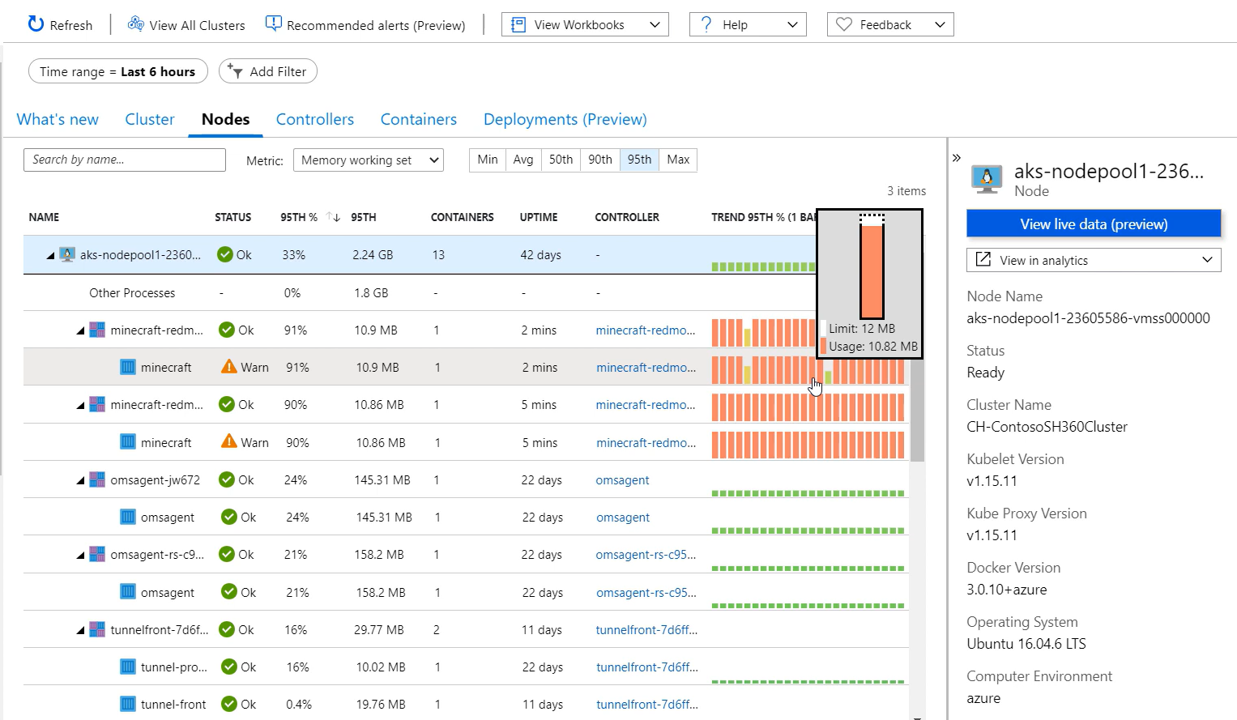Click the 95TH % column sort arrow
Image resolution: width=1237 pixels, height=720 pixels.
(334, 217)
